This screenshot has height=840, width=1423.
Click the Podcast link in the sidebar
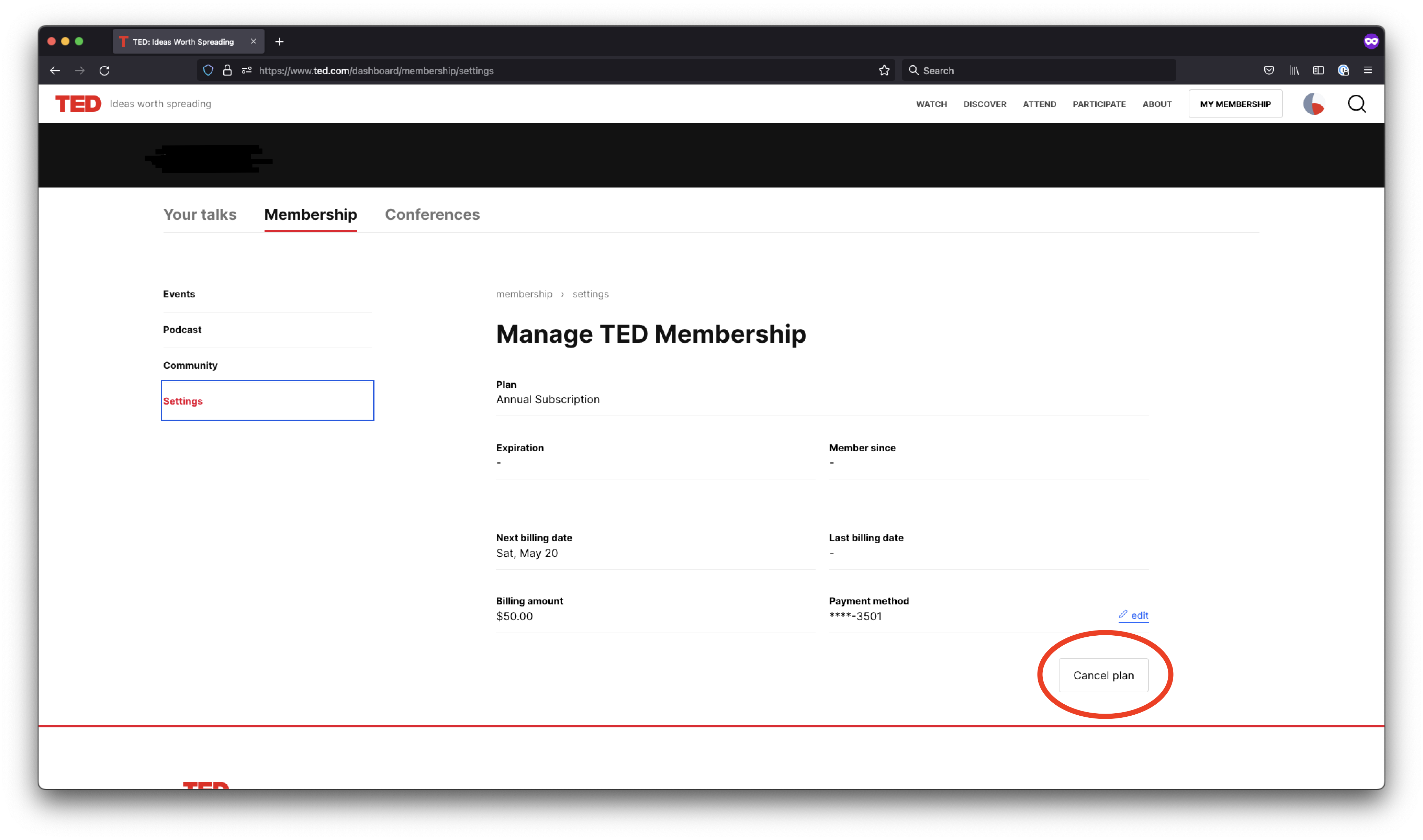point(182,329)
